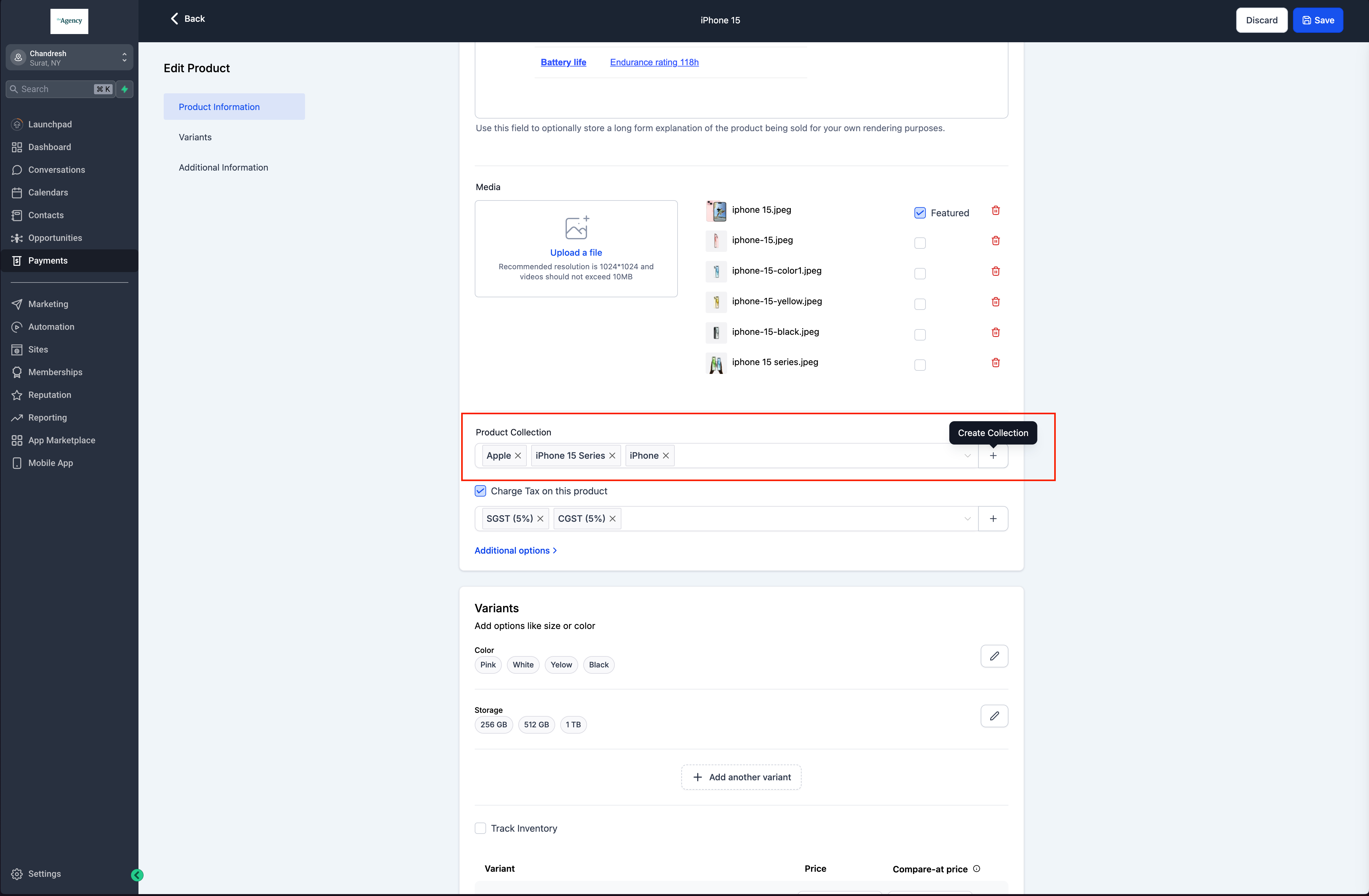Click the blue Save button
Screen dimensions: 1369x896
coord(1317,20)
